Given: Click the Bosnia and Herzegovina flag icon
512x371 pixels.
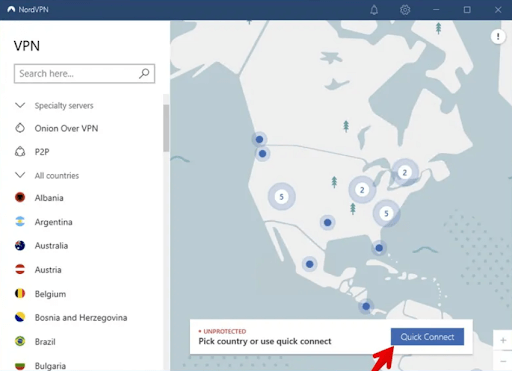Looking at the screenshot, I should [20, 317].
